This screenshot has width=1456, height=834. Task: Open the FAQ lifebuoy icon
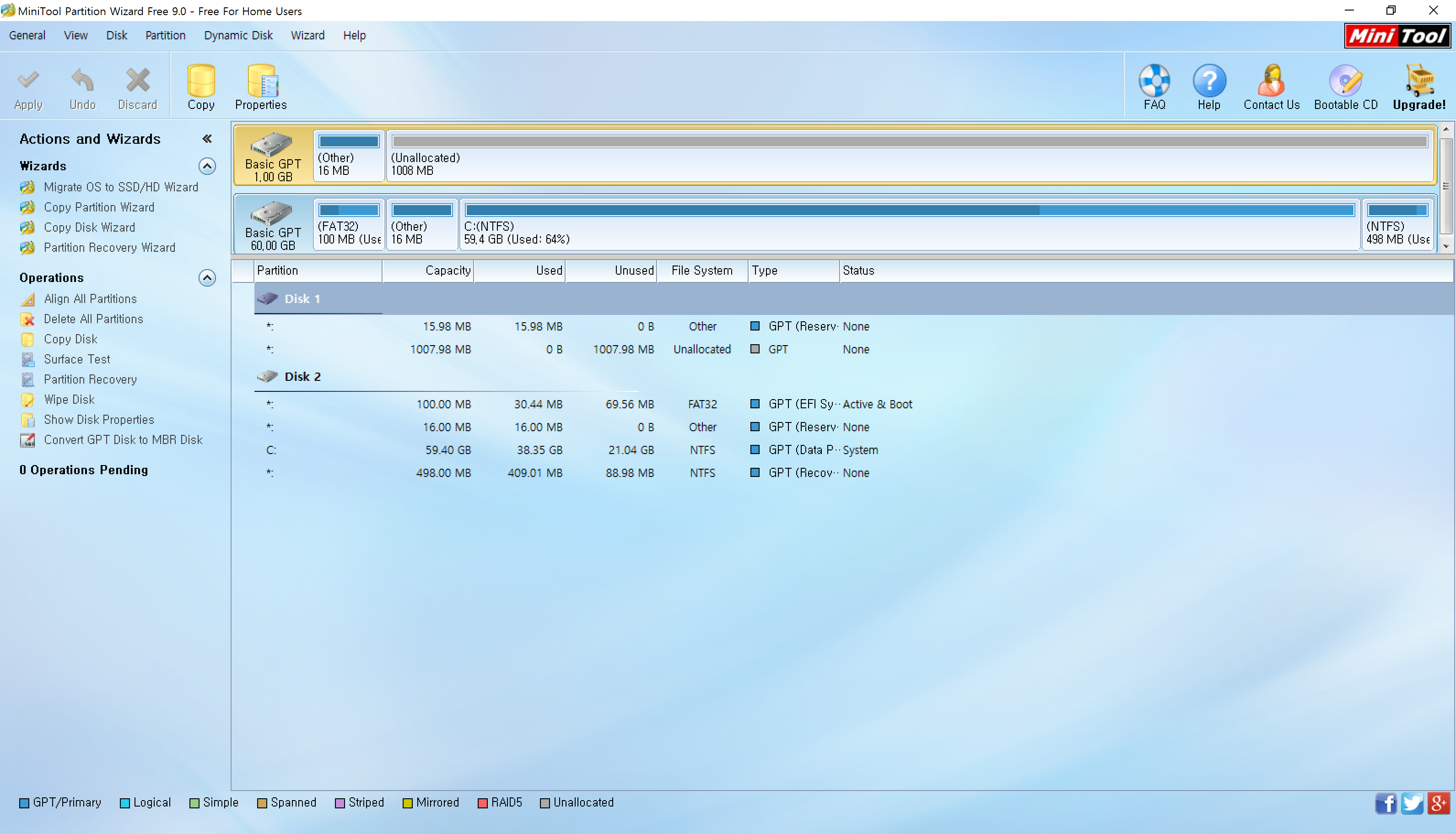[x=1154, y=86]
